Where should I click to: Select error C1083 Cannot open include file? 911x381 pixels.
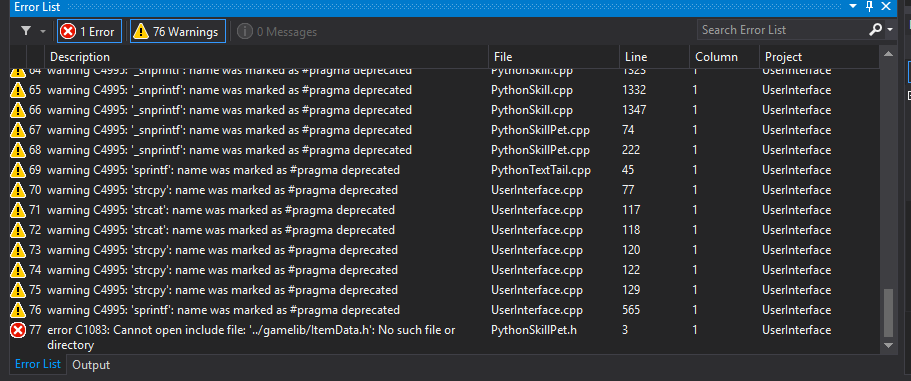coord(251,337)
